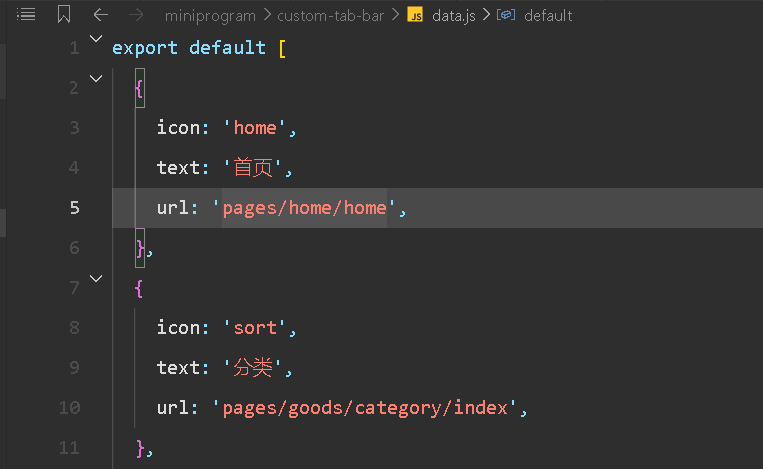Click the opening yellow bracket on line 1
Viewport: 763px width, 469px height.
282,49
